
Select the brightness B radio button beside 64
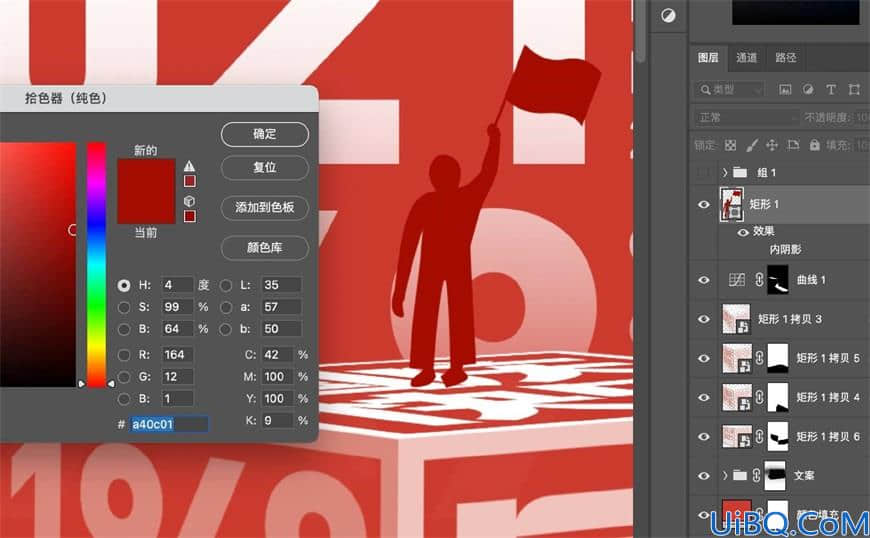[x=124, y=329]
